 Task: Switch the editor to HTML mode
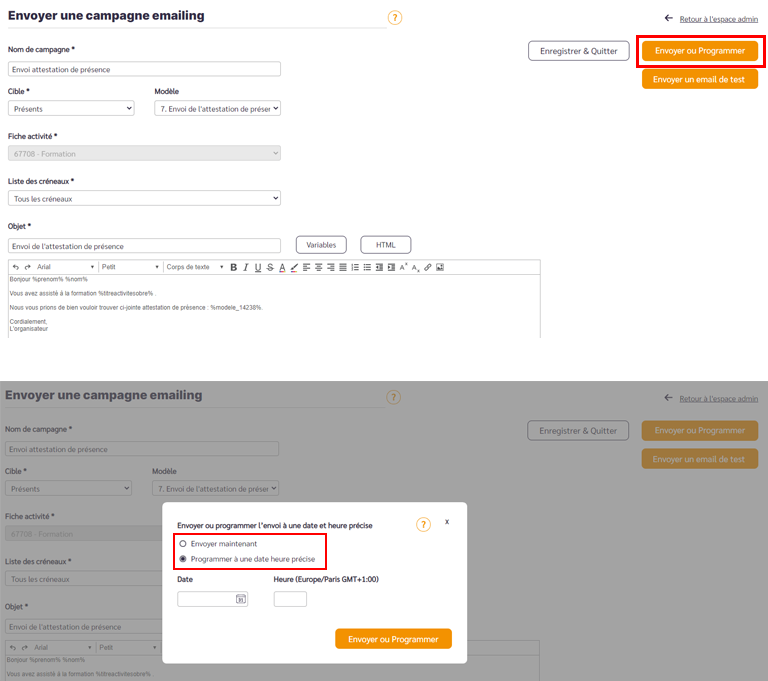tap(385, 245)
